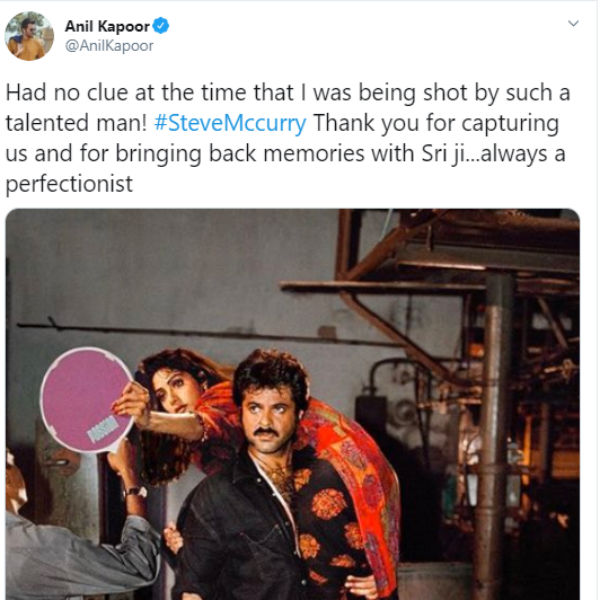Click the word "perfectionist" in the tweet
Viewport: 600px width, 600px height.
point(69,184)
